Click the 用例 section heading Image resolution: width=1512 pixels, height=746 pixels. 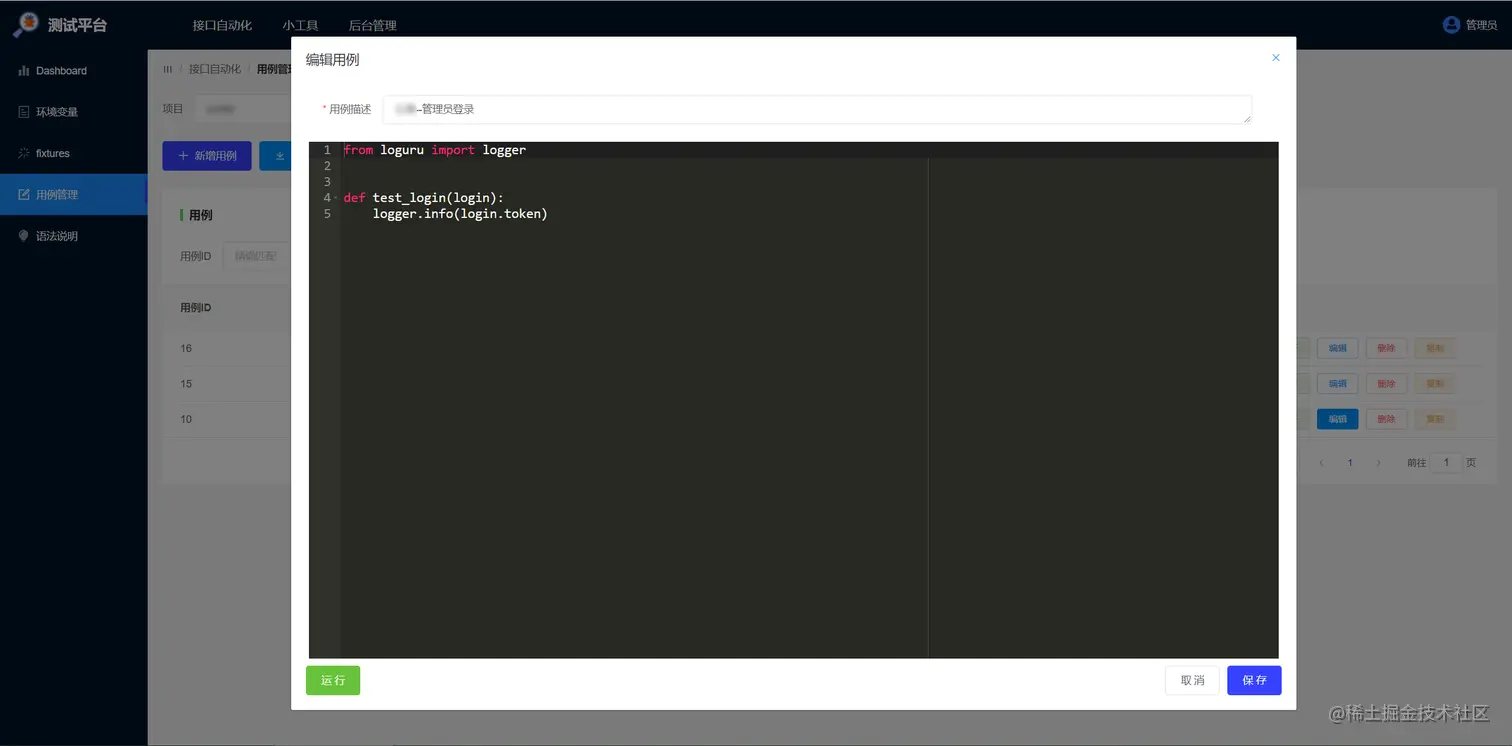pyautogui.click(x=200, y=215)
